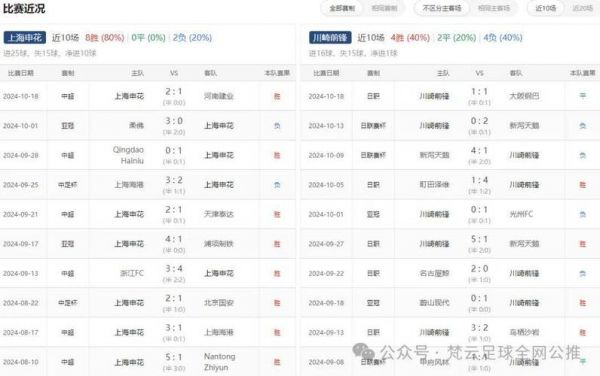Click the 比赛近况 section heading
Viewport: 600px width, 376px height.
(24, 8)
